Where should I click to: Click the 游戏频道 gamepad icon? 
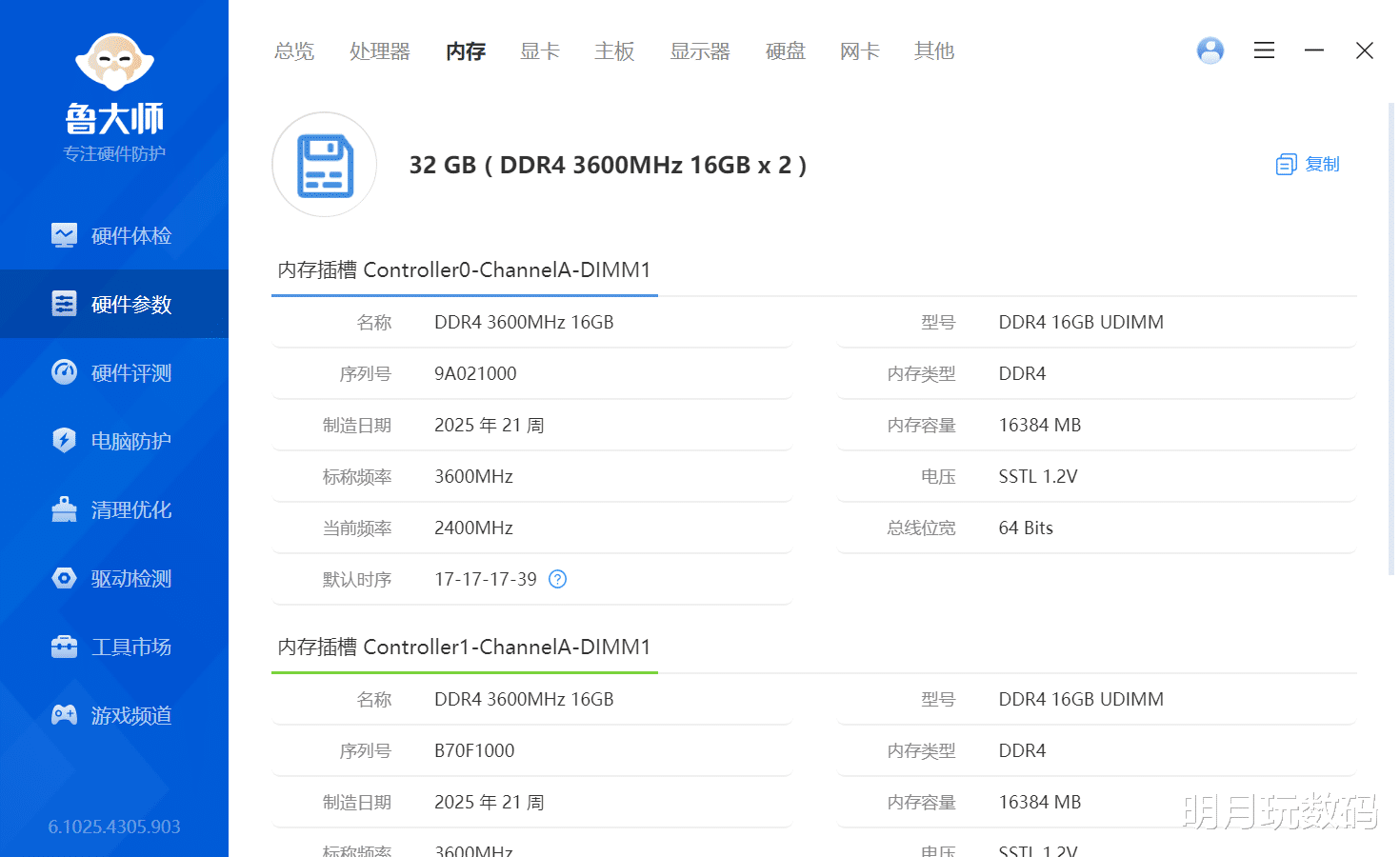click(64, 715)
